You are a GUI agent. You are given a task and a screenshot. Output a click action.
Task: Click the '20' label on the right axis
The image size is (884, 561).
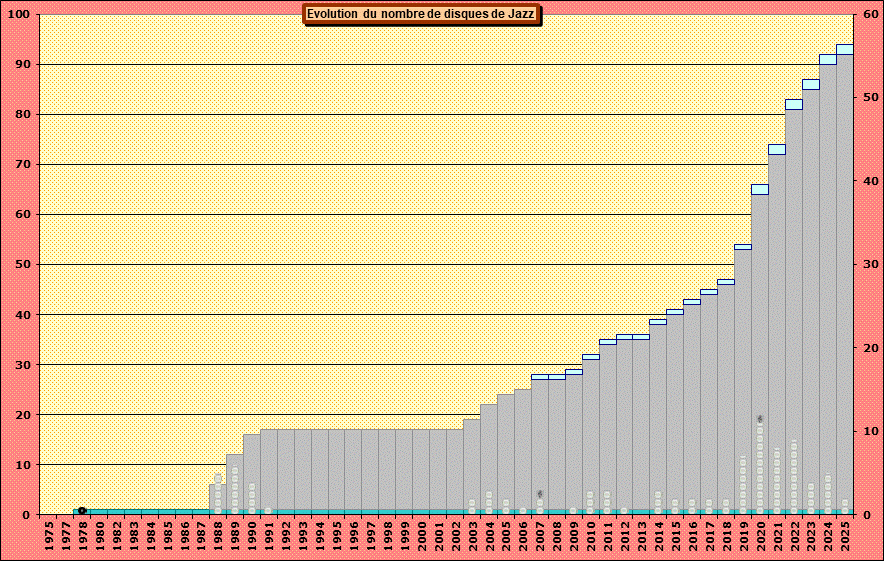click(x=871, y=348)
